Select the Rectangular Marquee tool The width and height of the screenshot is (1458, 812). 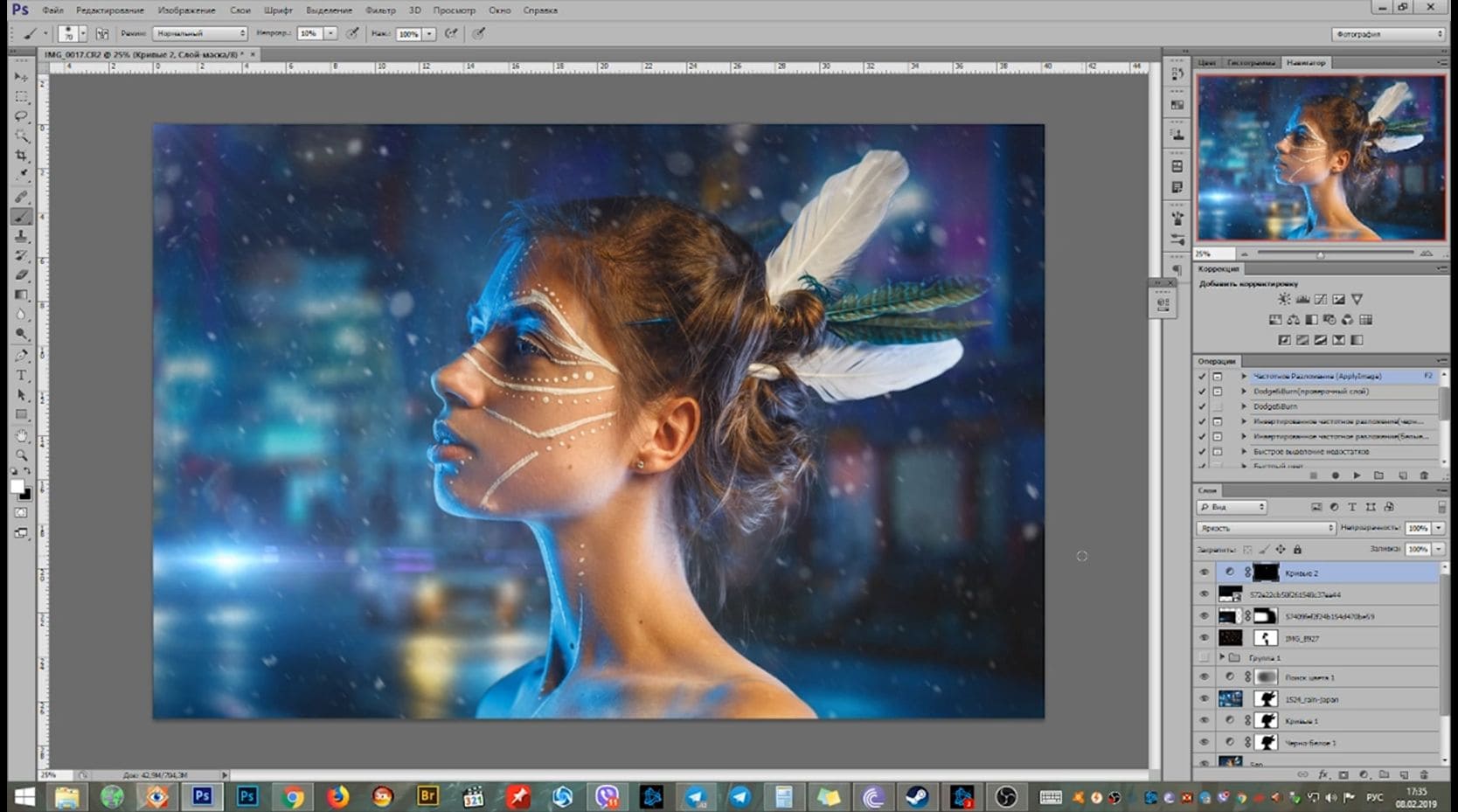click(22, 97)
